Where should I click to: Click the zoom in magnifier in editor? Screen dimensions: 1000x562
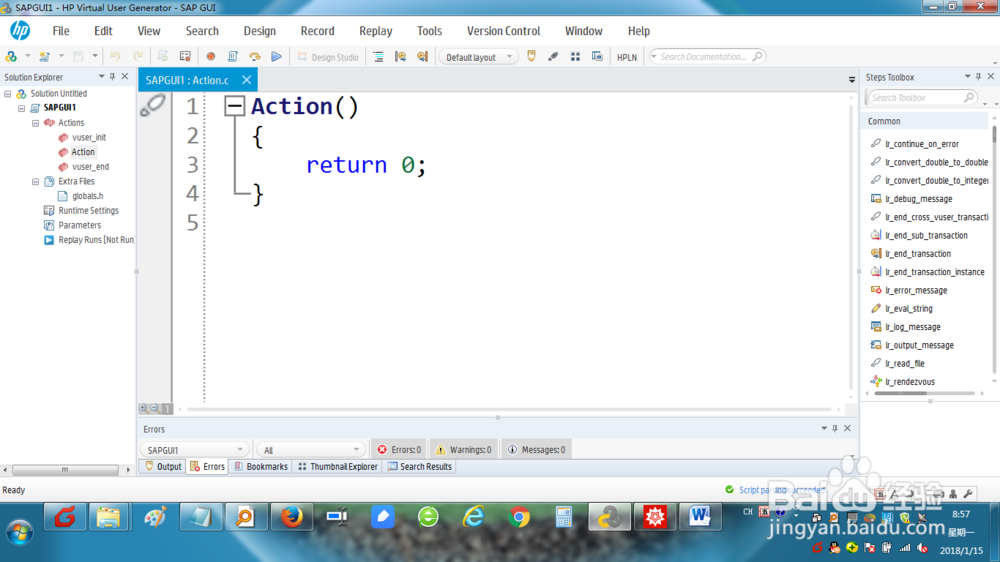click(143, 408)
